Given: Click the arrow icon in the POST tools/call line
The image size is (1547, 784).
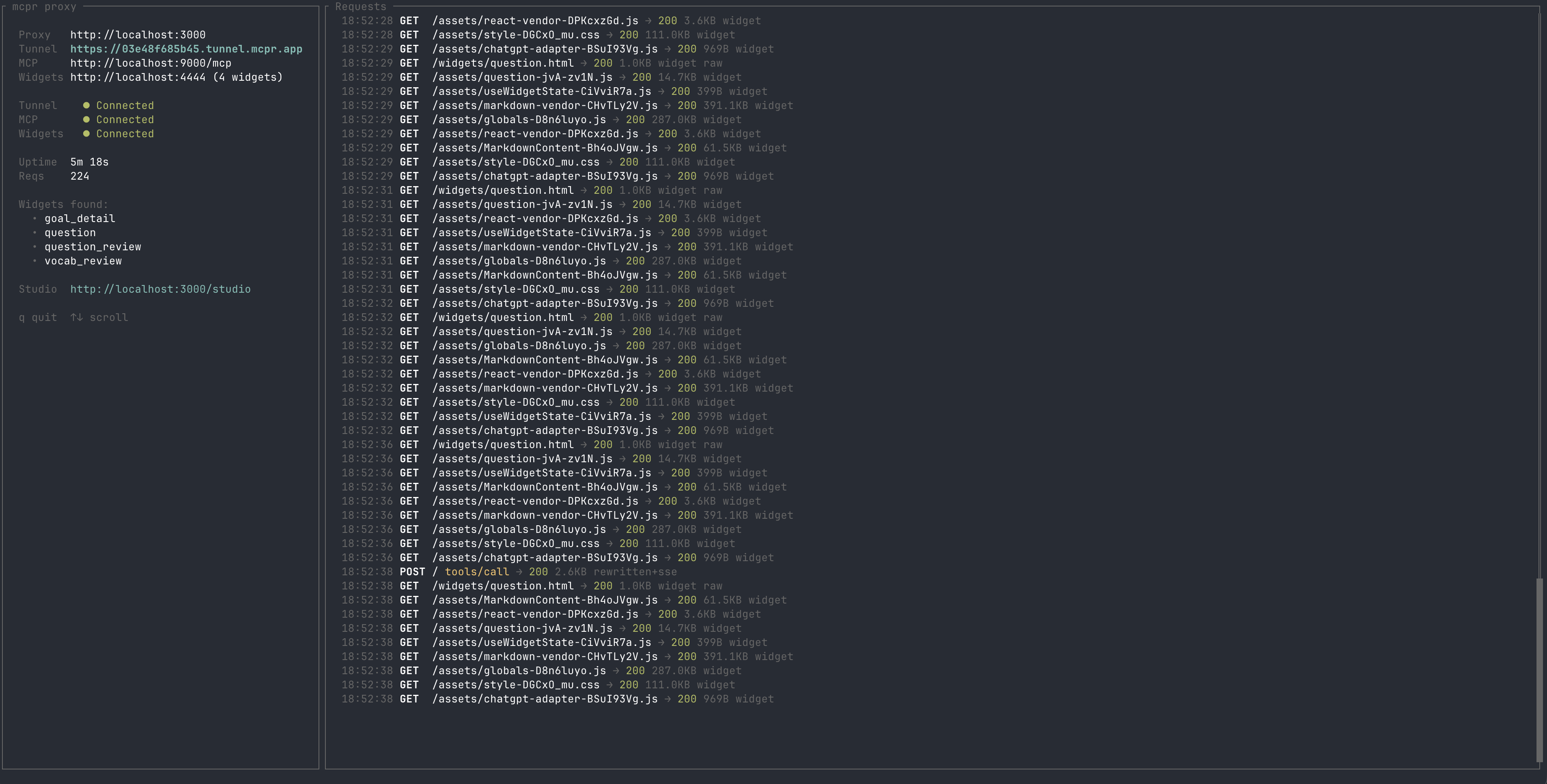Looking at the screenshot, I should pos(519,571).
